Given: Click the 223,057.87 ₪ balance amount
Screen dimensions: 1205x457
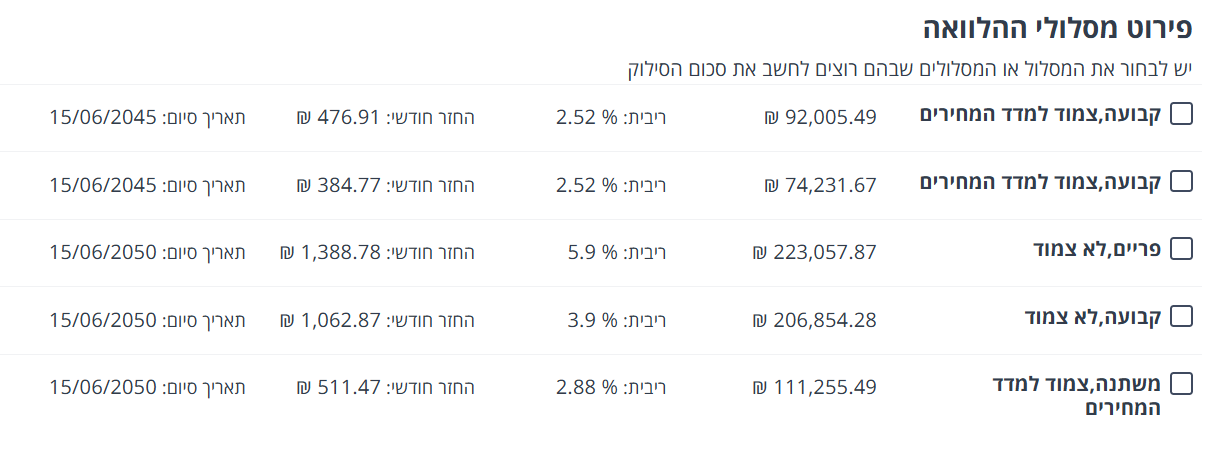Looking at the screenshot, I should click(x=814, y=253).
